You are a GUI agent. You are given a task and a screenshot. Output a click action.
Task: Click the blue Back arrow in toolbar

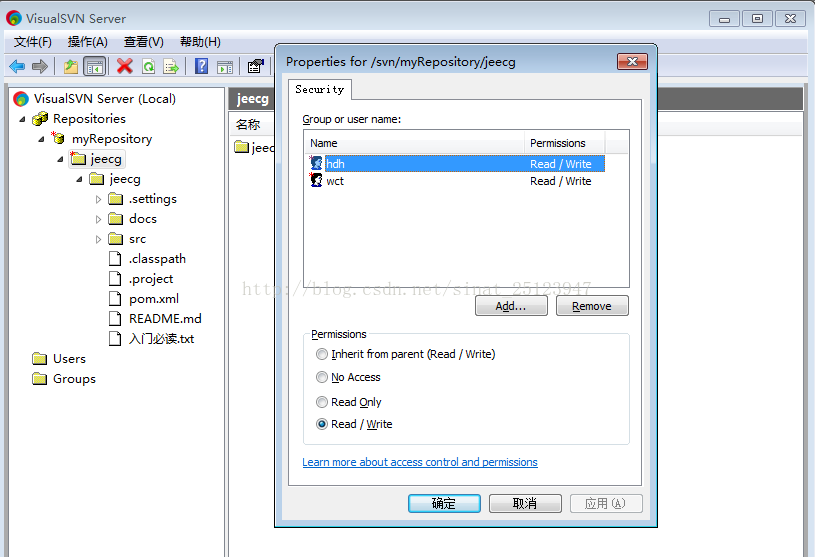click(17, 67)
